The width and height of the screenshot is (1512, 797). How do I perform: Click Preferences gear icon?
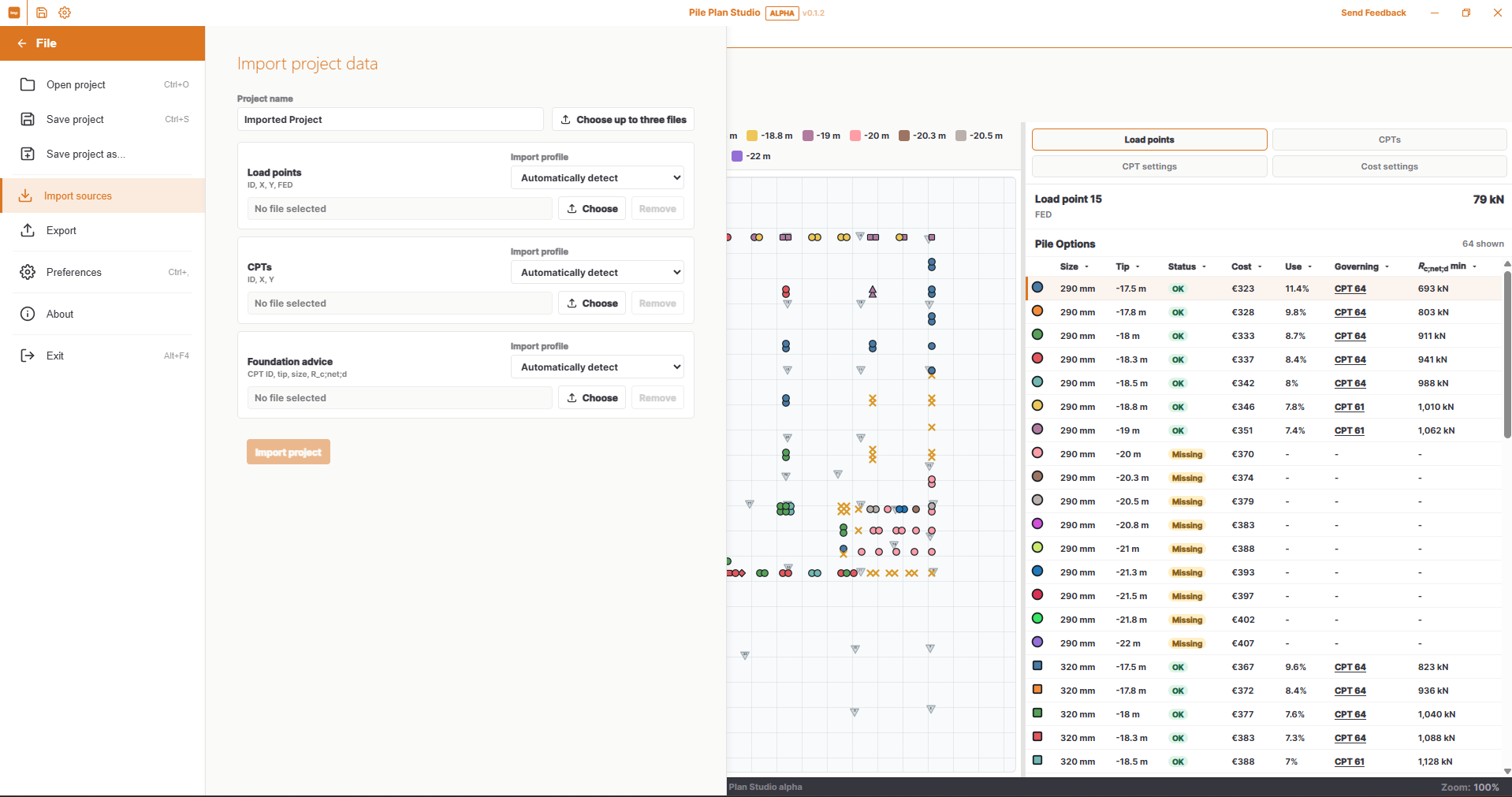click(28, 272)
